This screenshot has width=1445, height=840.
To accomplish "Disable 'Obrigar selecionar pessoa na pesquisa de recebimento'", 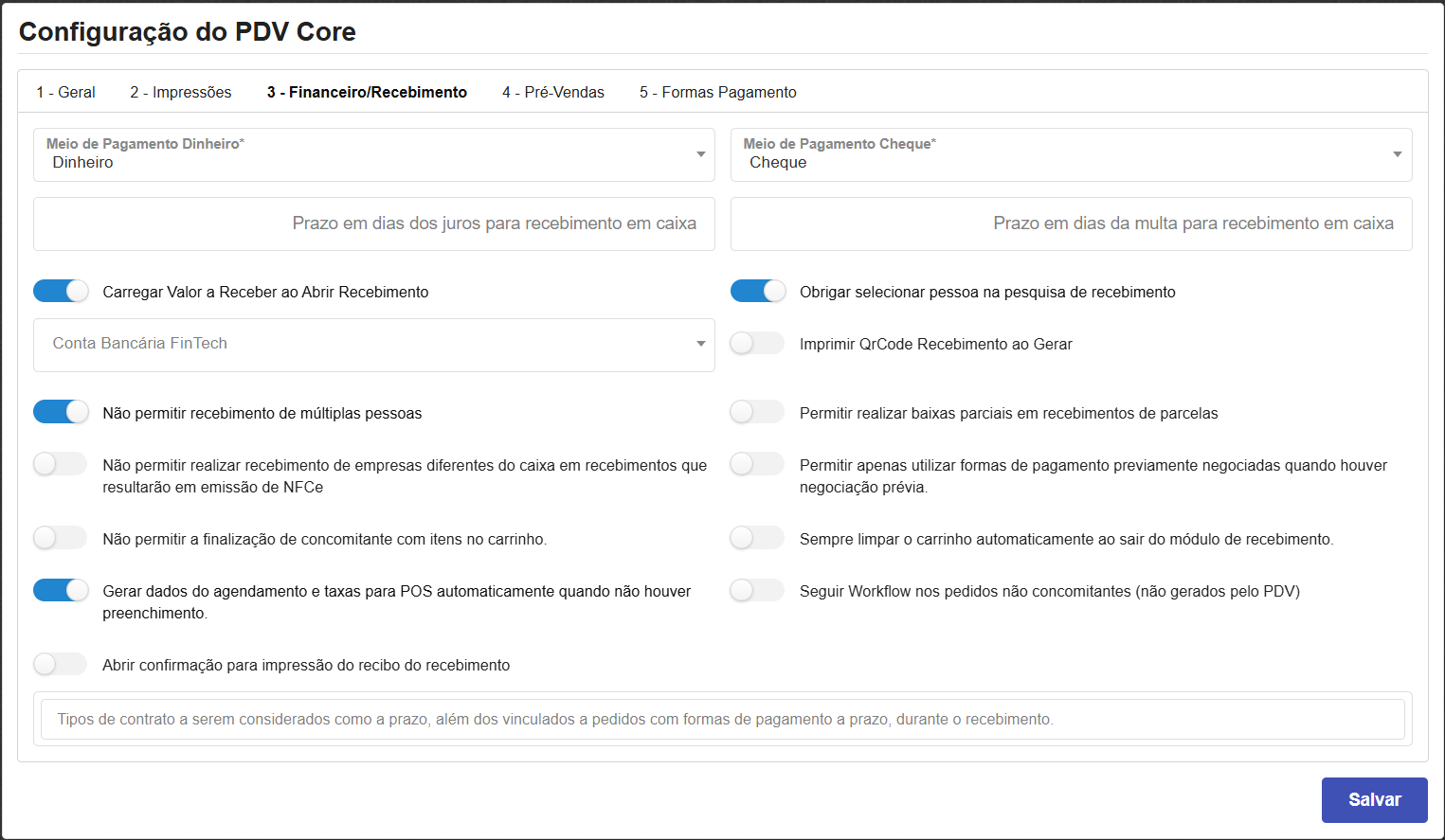I will coord(757,290).
